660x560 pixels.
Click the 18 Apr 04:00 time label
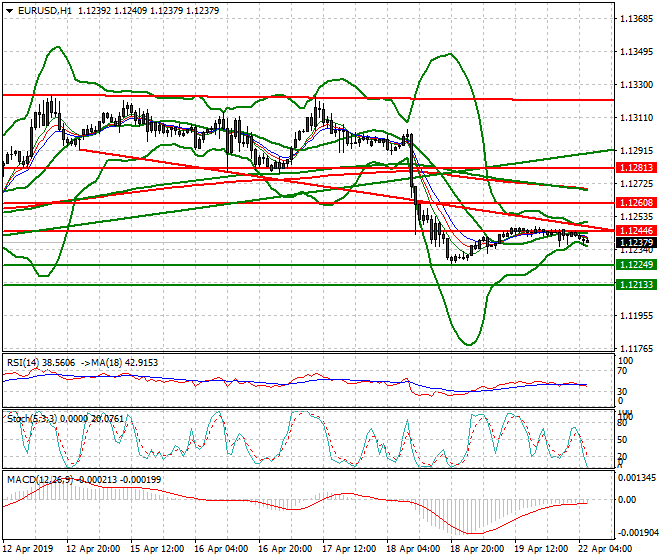(x=413, y=549)
